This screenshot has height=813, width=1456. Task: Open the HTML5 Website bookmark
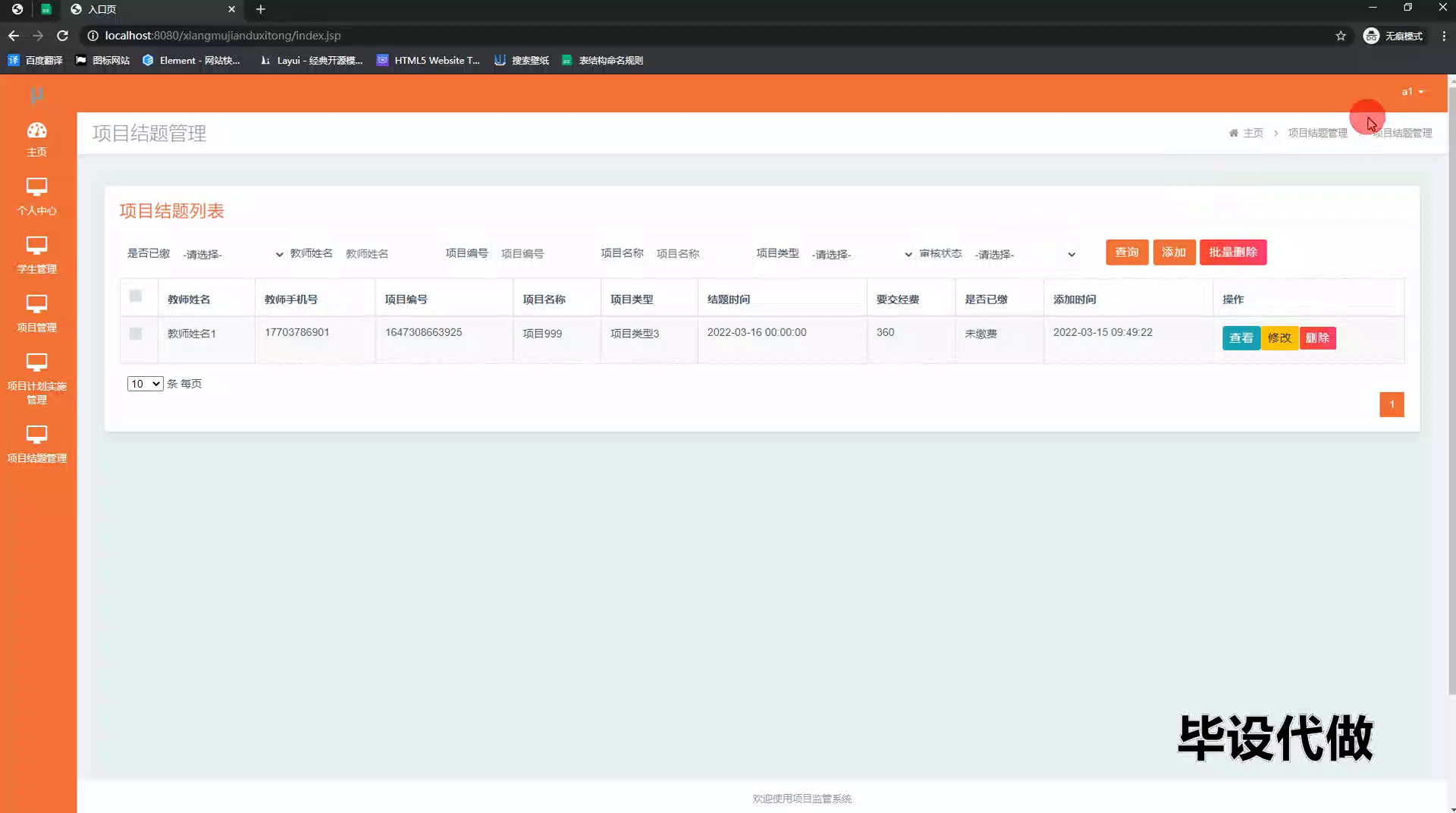click(428, 60)
